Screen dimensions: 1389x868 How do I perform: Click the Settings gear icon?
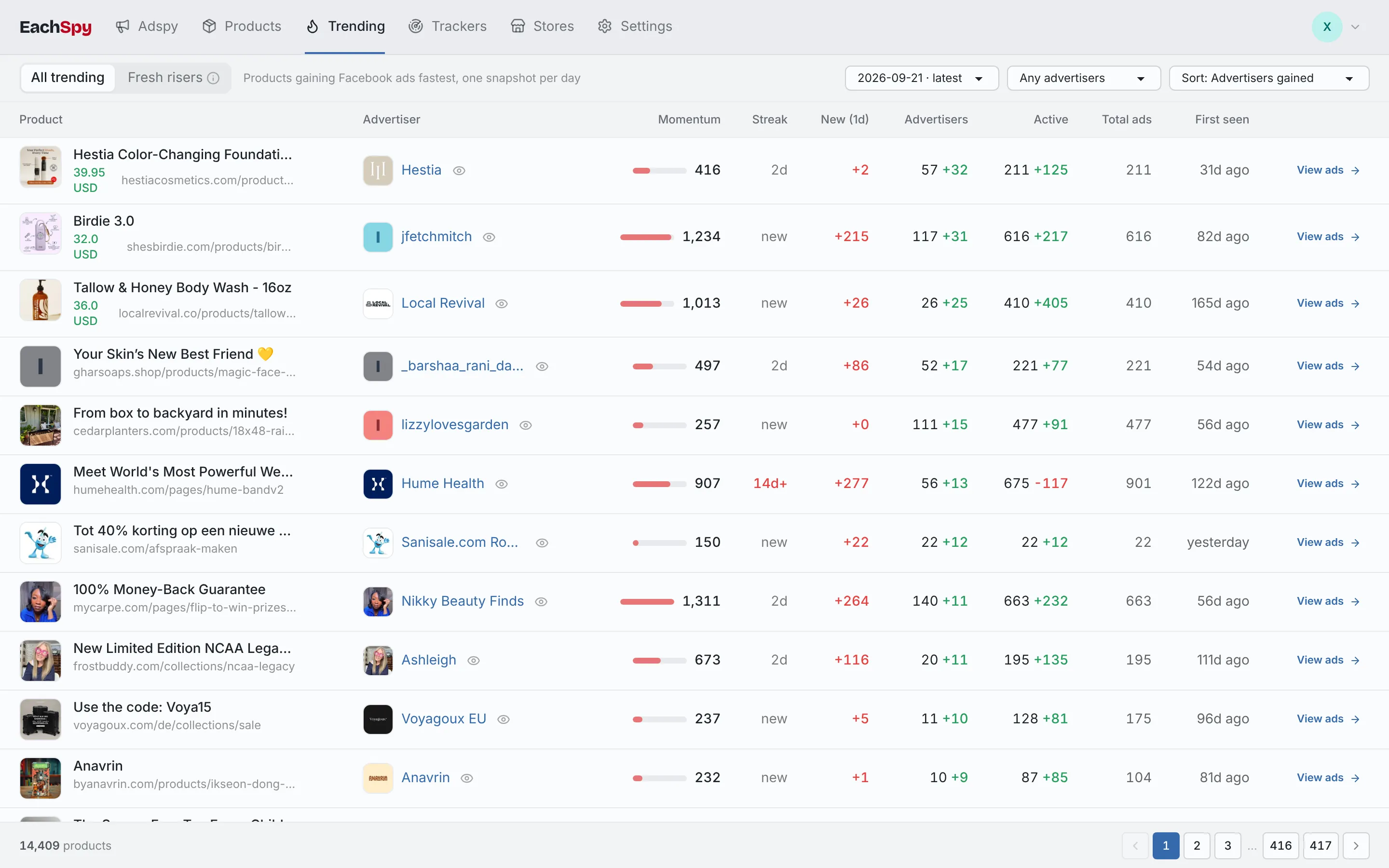coord(604,27)
